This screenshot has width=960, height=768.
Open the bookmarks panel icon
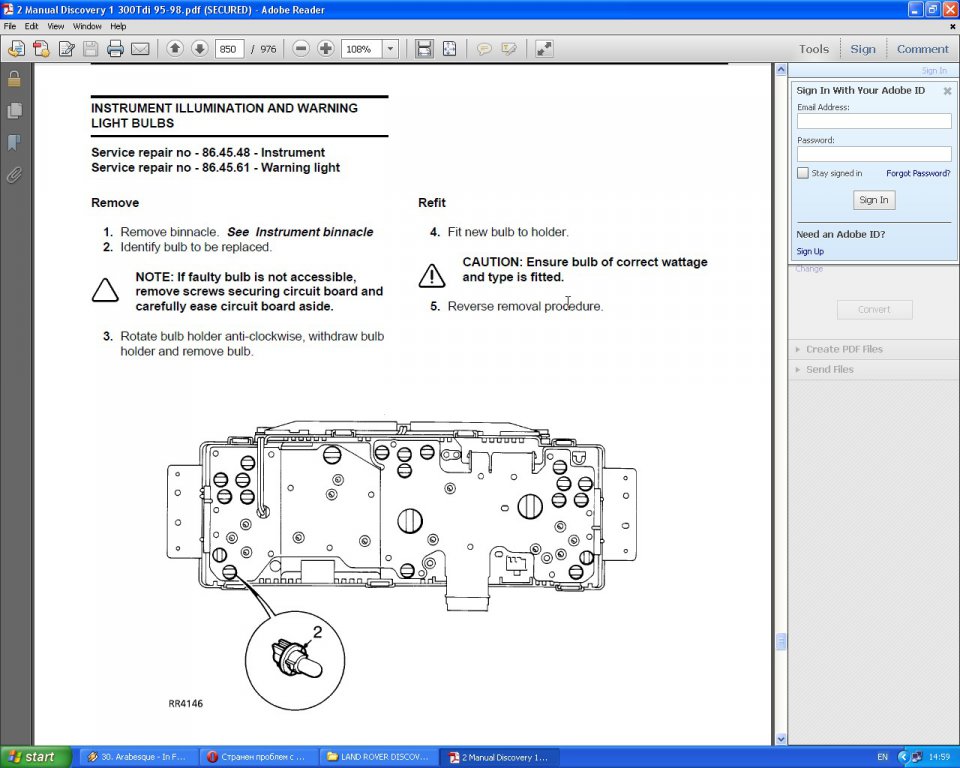(x=14, y=143)
